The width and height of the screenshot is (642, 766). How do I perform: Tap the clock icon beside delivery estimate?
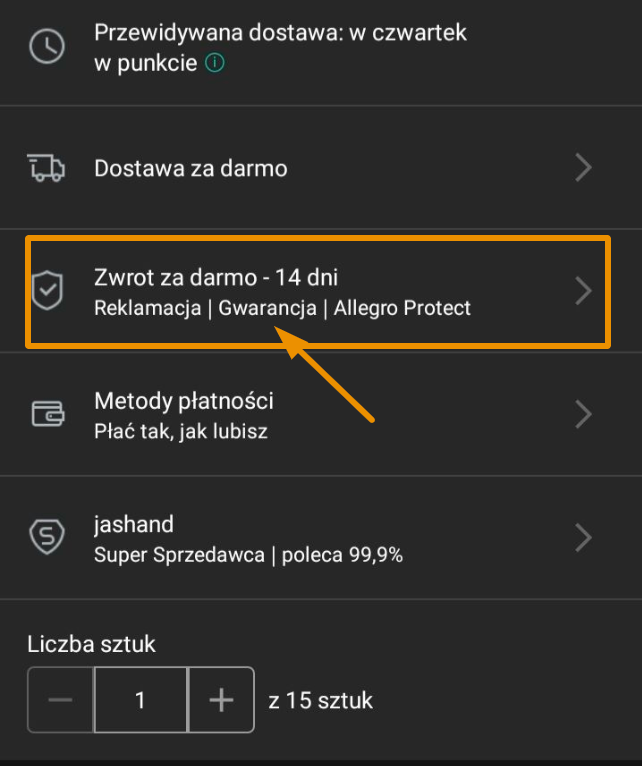coord(47,47)
